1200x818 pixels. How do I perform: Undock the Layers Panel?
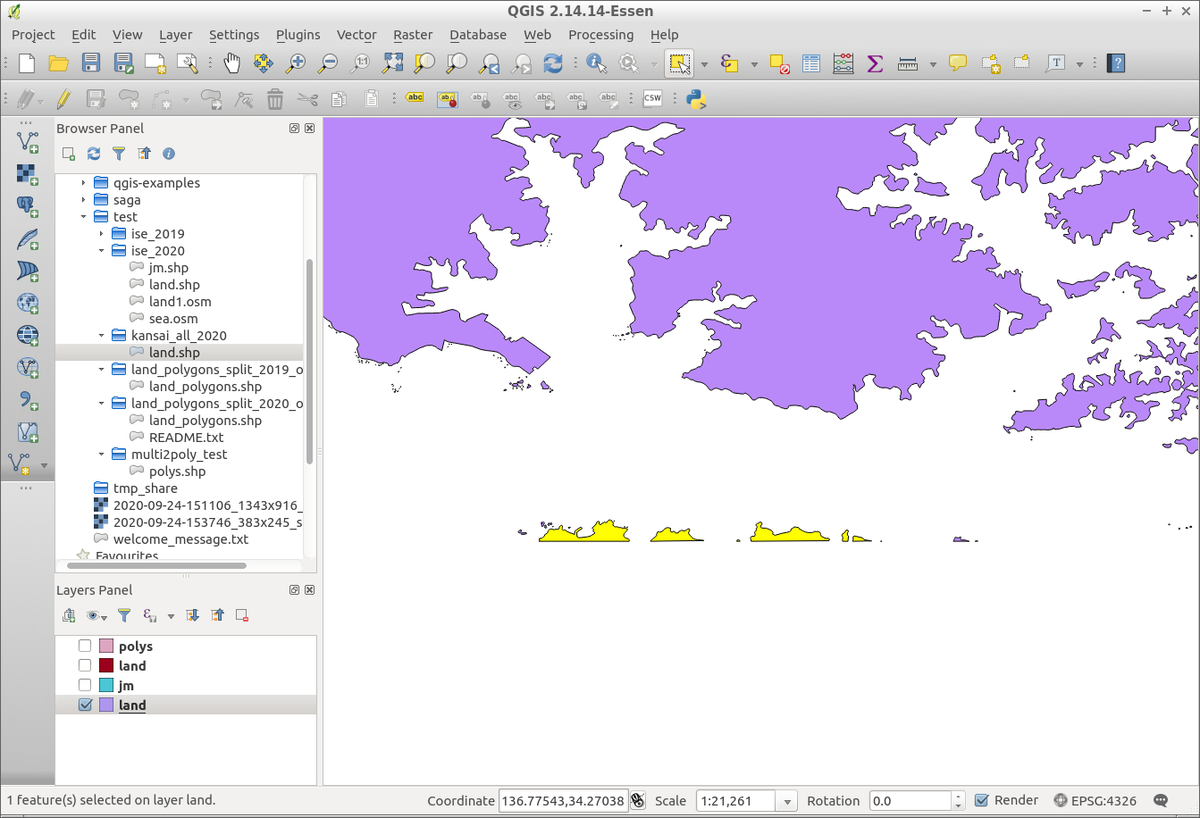point(295,591)
